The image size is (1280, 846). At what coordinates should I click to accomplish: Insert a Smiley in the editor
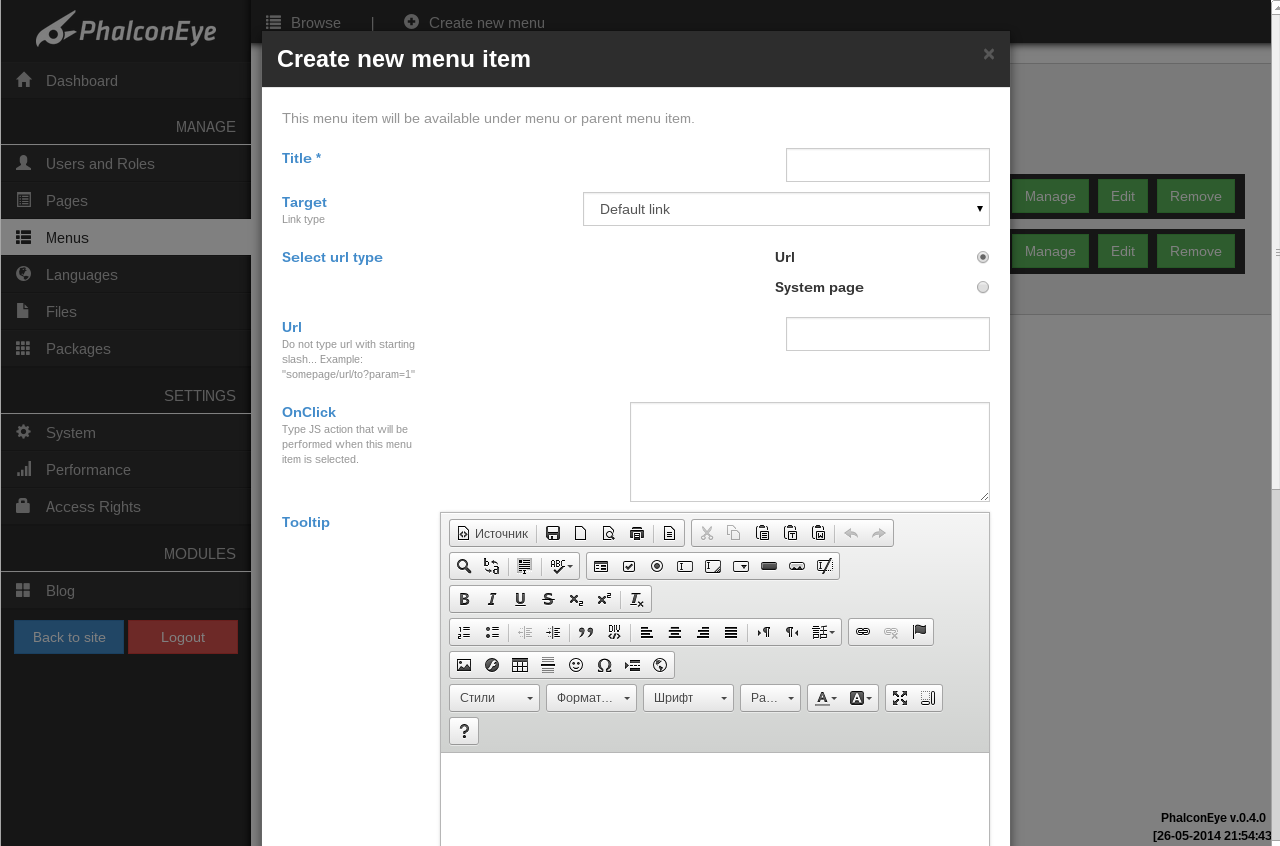coord(576,665)
